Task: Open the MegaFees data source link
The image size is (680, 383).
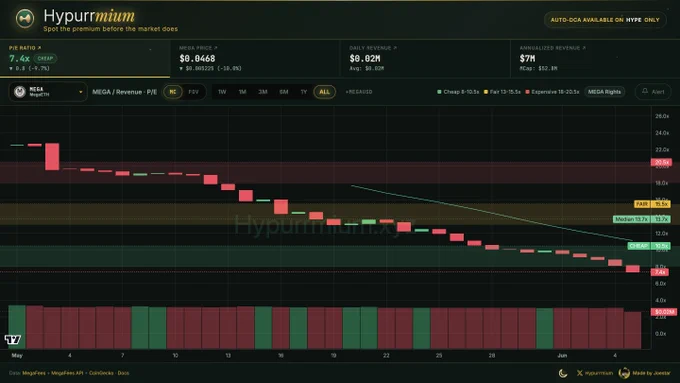Action: click(x=34, y=373)
